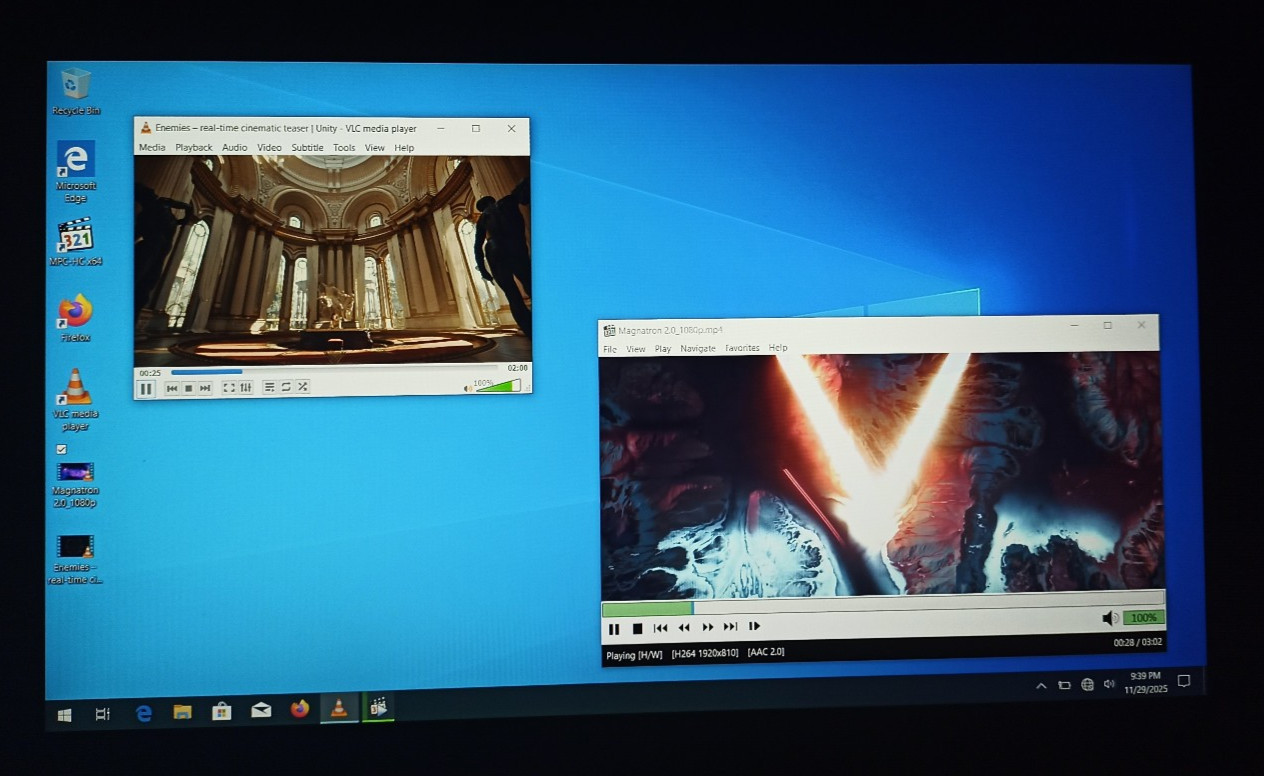Mute audio using VLC speaker icon
The image size is (1264, 776).
[467, 388]
